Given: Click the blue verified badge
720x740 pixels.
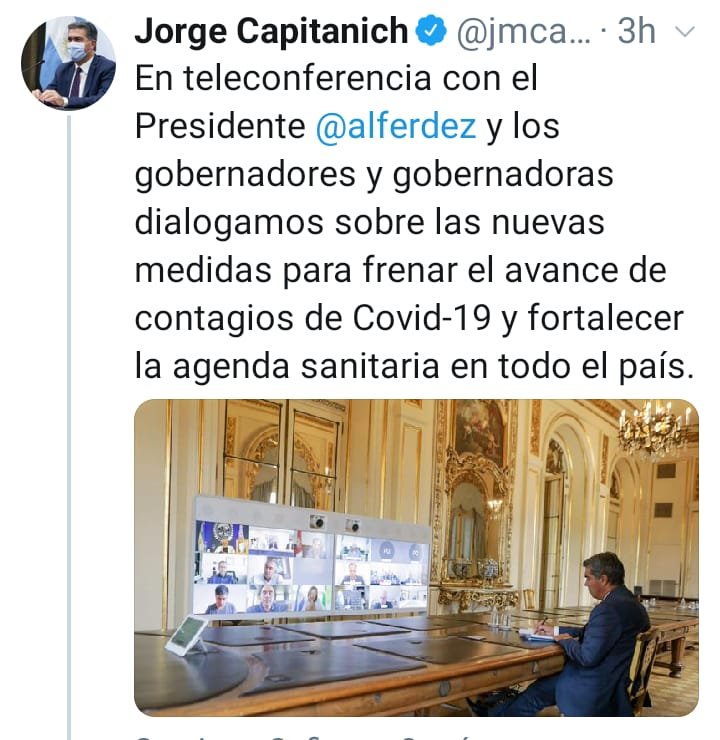Looking at the screenshot, I should coord(431,31).
